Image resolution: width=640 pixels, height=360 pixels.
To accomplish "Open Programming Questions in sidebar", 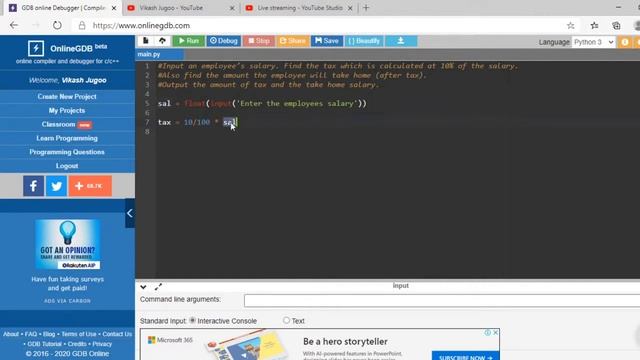I will (67, 152).
